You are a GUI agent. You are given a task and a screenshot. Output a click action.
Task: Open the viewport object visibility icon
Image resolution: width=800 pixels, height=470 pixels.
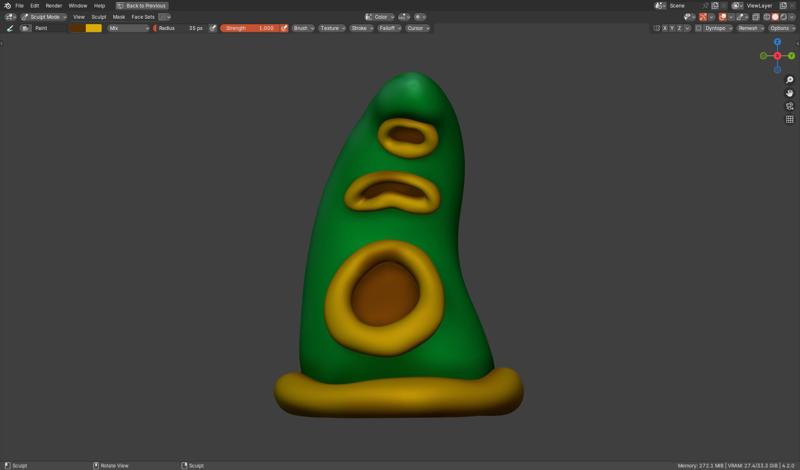[689, 17]
